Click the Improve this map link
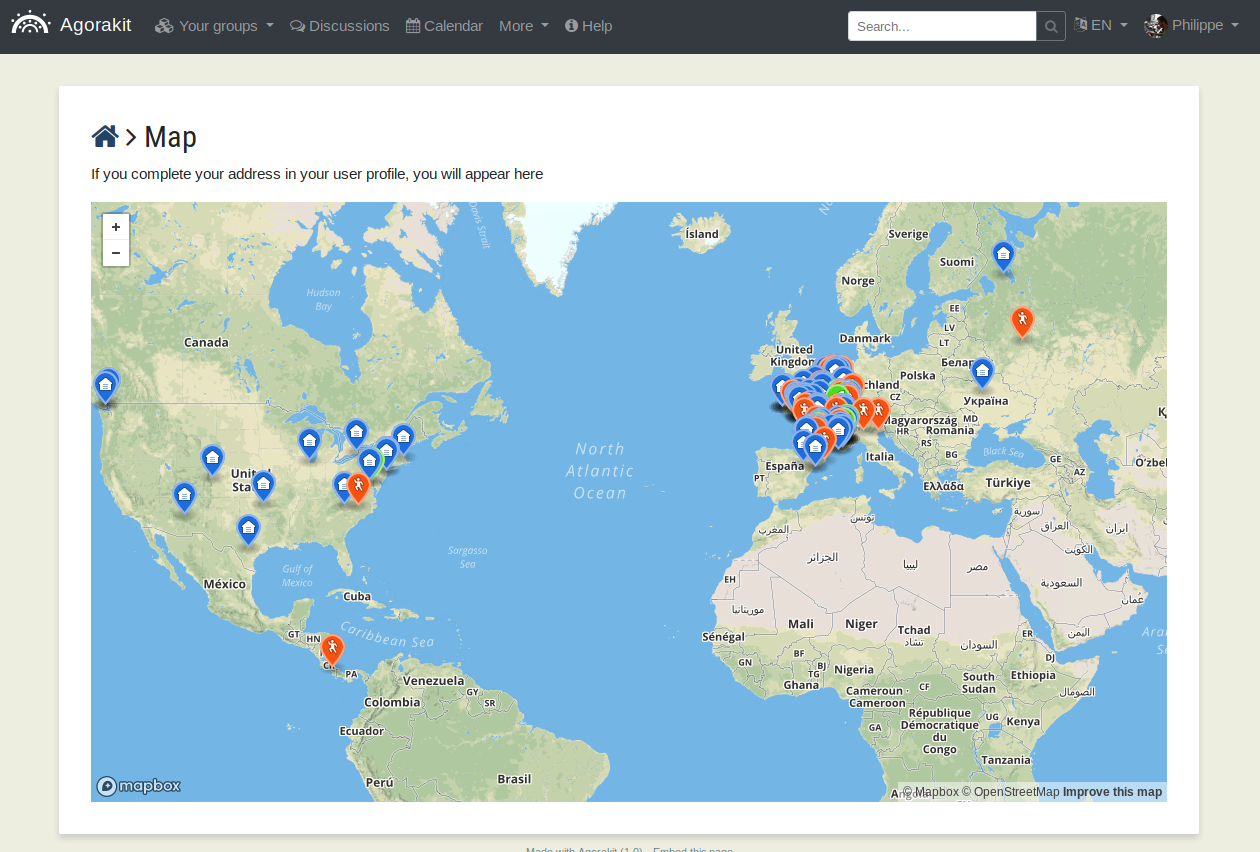The image size is (1260, 852). coord(1112,792)
